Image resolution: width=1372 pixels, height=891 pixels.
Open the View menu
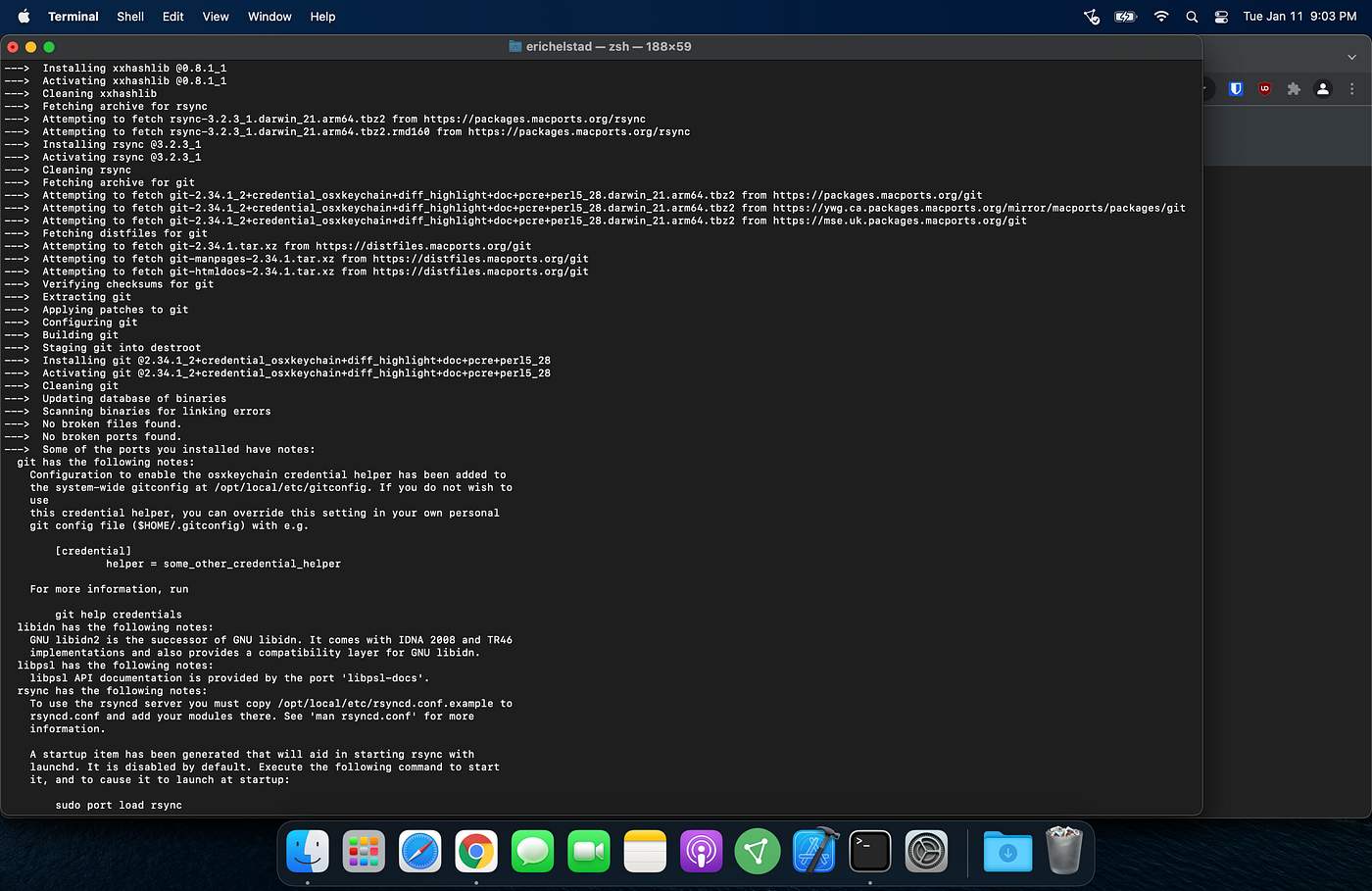216,17
